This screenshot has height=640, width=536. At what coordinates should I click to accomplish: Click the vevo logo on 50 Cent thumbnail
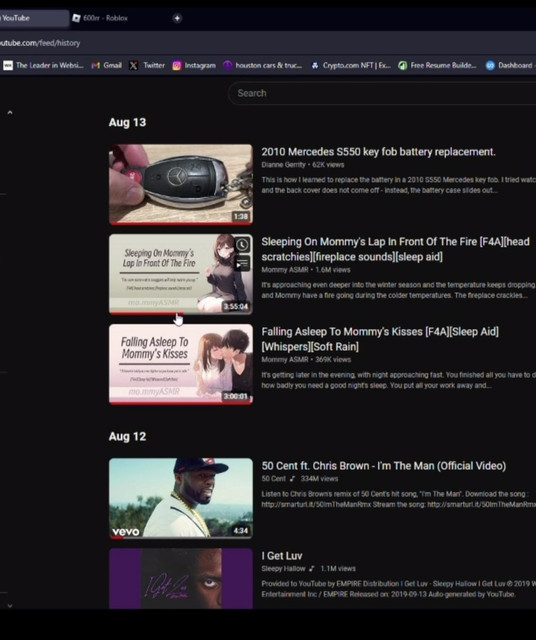[x=126, y=531]
